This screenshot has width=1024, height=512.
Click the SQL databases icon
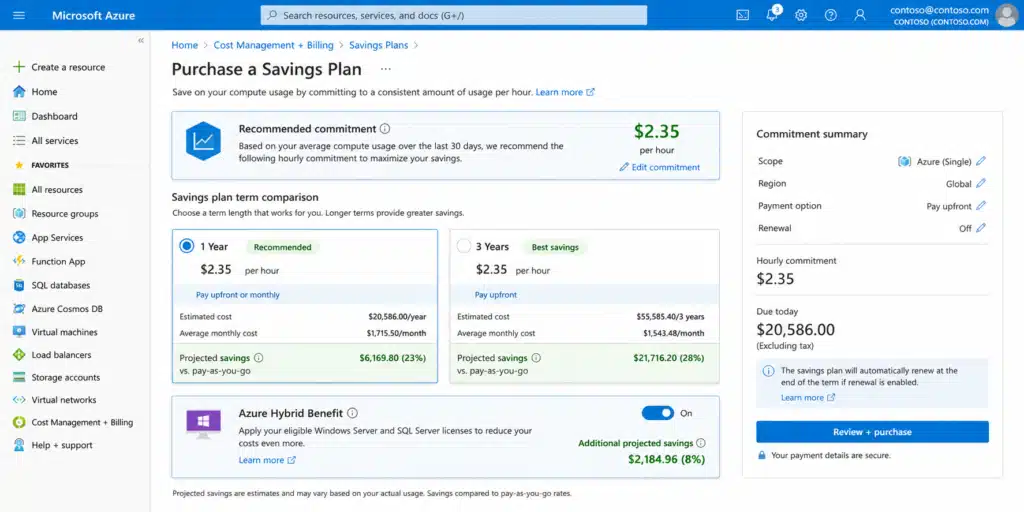point(19,285)
